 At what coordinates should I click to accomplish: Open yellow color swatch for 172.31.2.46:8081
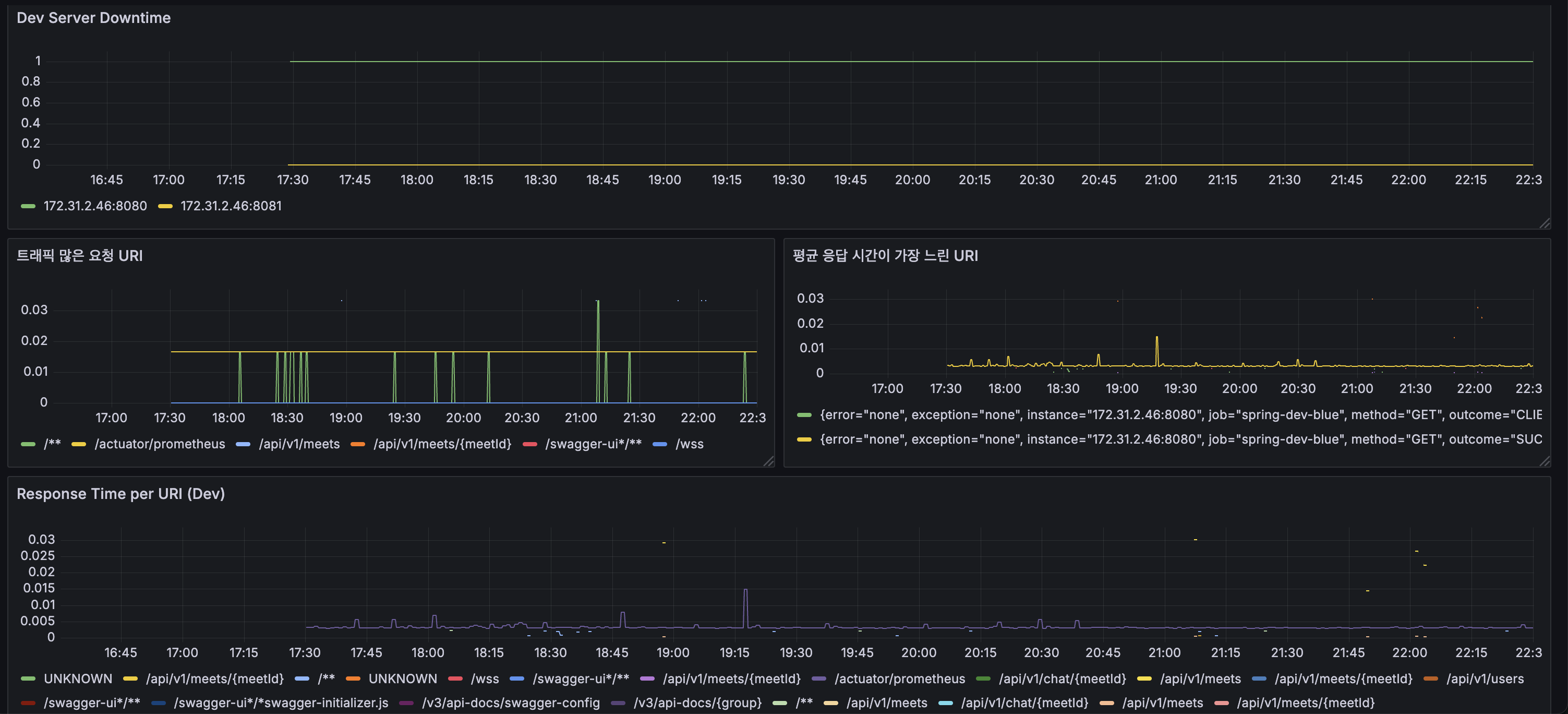point(165,207)
